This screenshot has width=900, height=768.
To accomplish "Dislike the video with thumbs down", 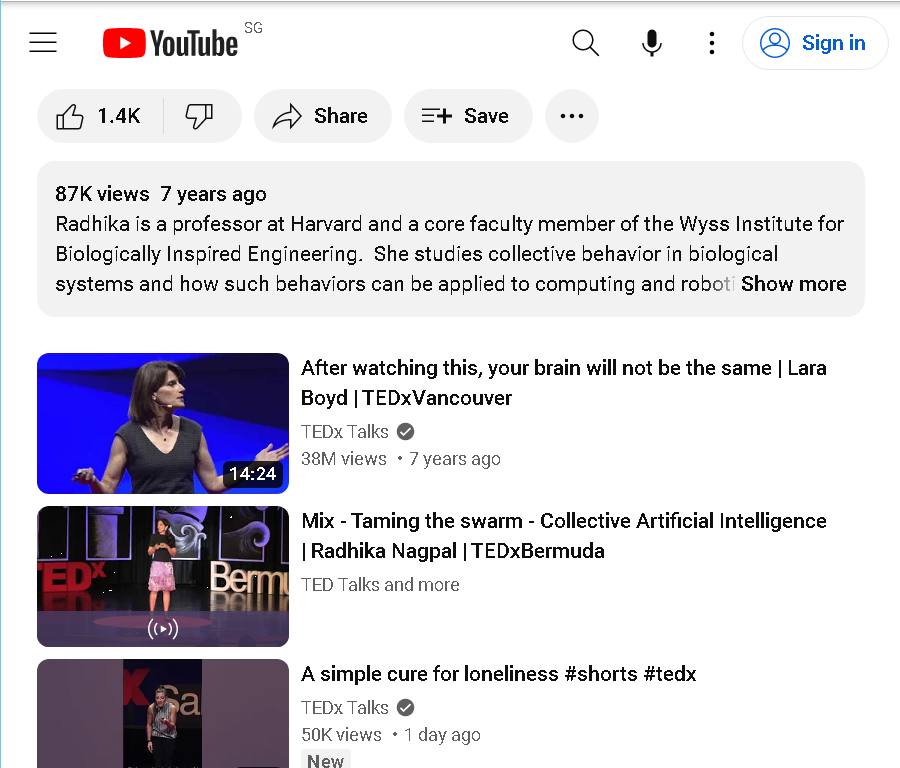I will pos(200,116).
